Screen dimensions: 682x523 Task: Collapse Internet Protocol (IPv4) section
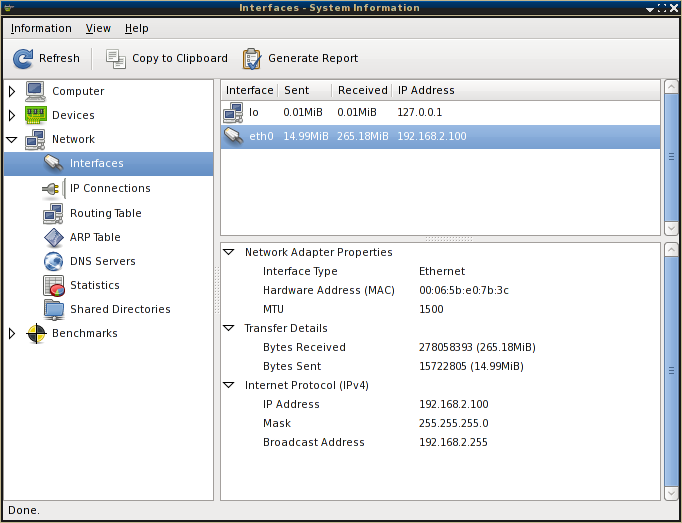pos(229,385)
